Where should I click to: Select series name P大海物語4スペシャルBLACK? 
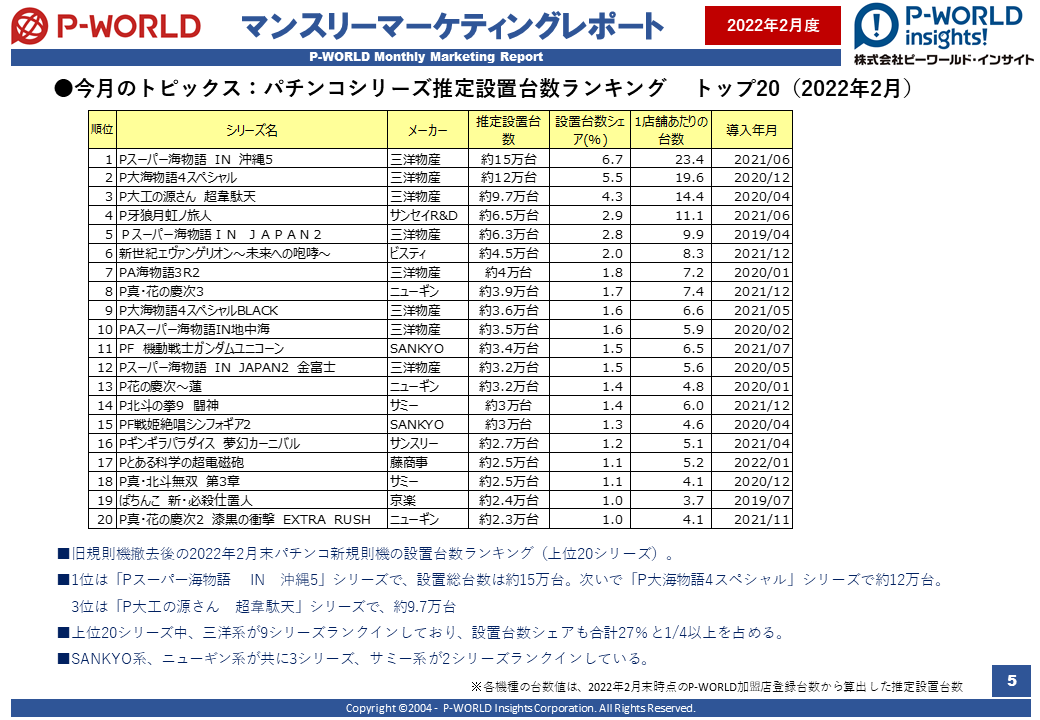tap(198, 310)
